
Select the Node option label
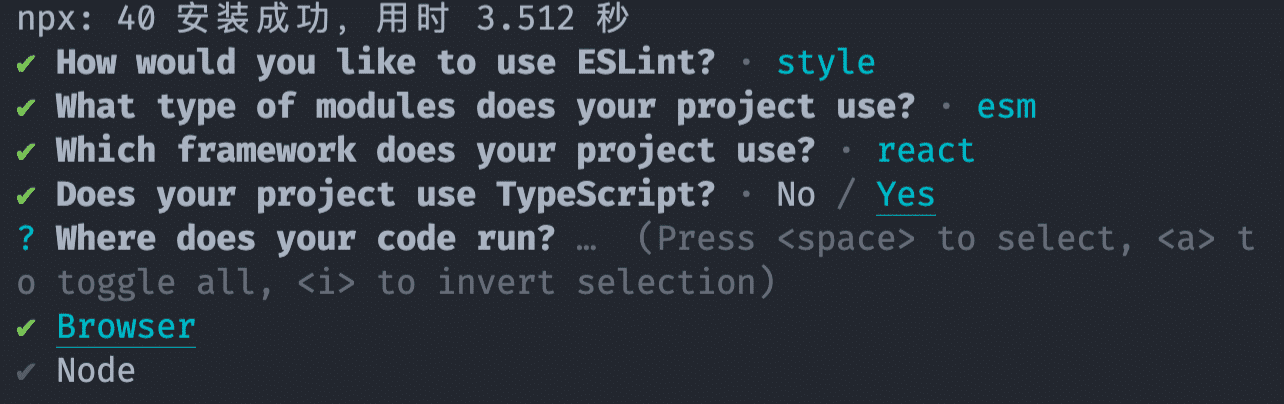[x=96, y=371]
